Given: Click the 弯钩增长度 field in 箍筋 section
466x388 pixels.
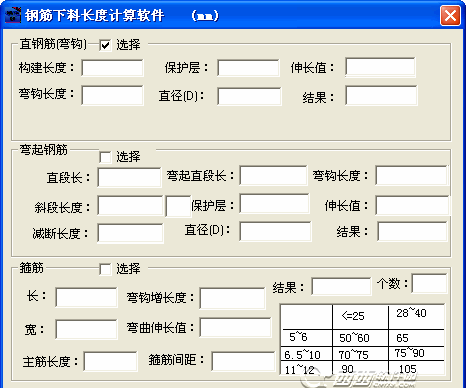Looking at the screenshot, I should click(x=232, y=298).
